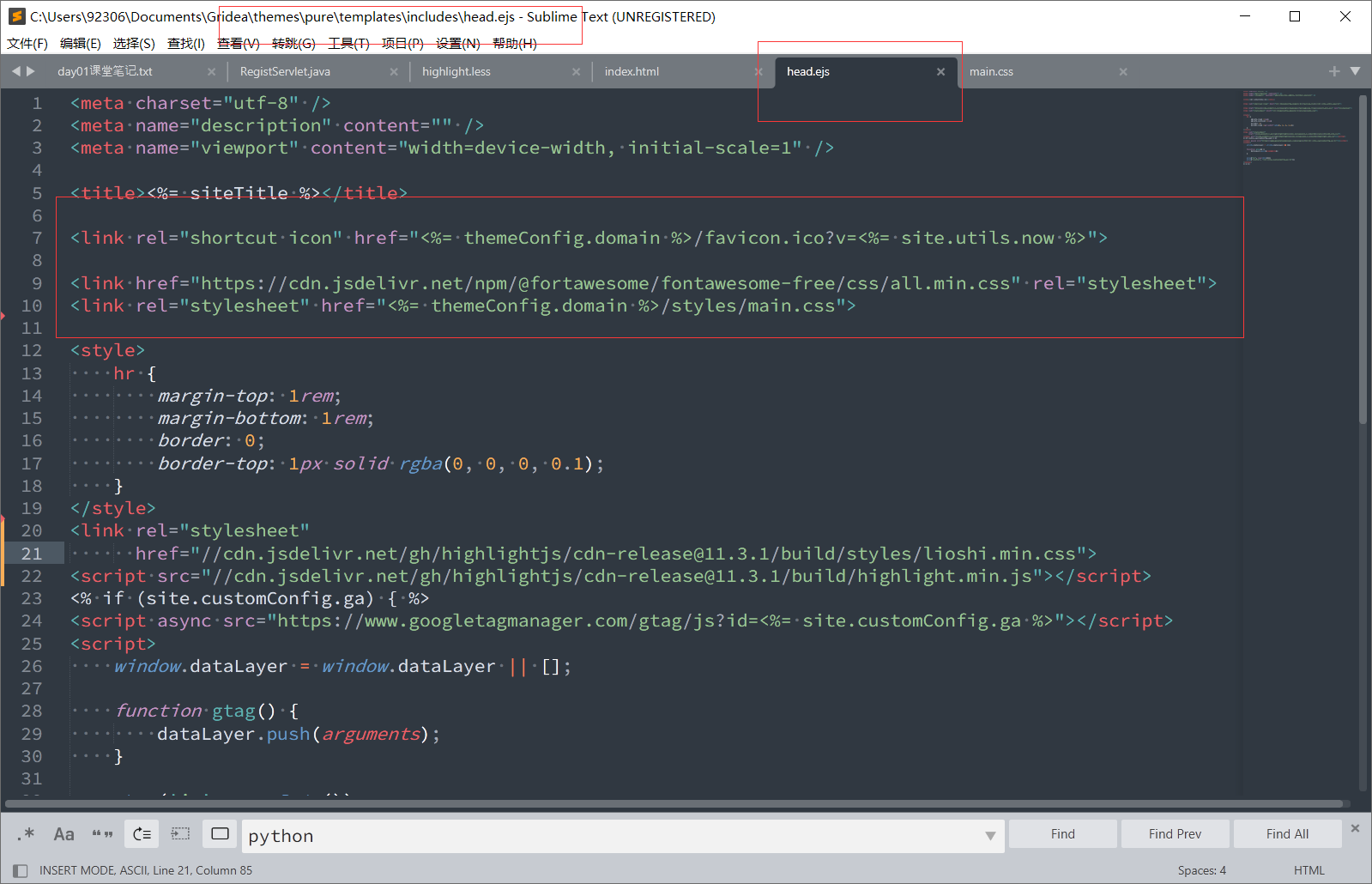Click the Find All button
The image size is (1372, 884).
[1287, 834]
